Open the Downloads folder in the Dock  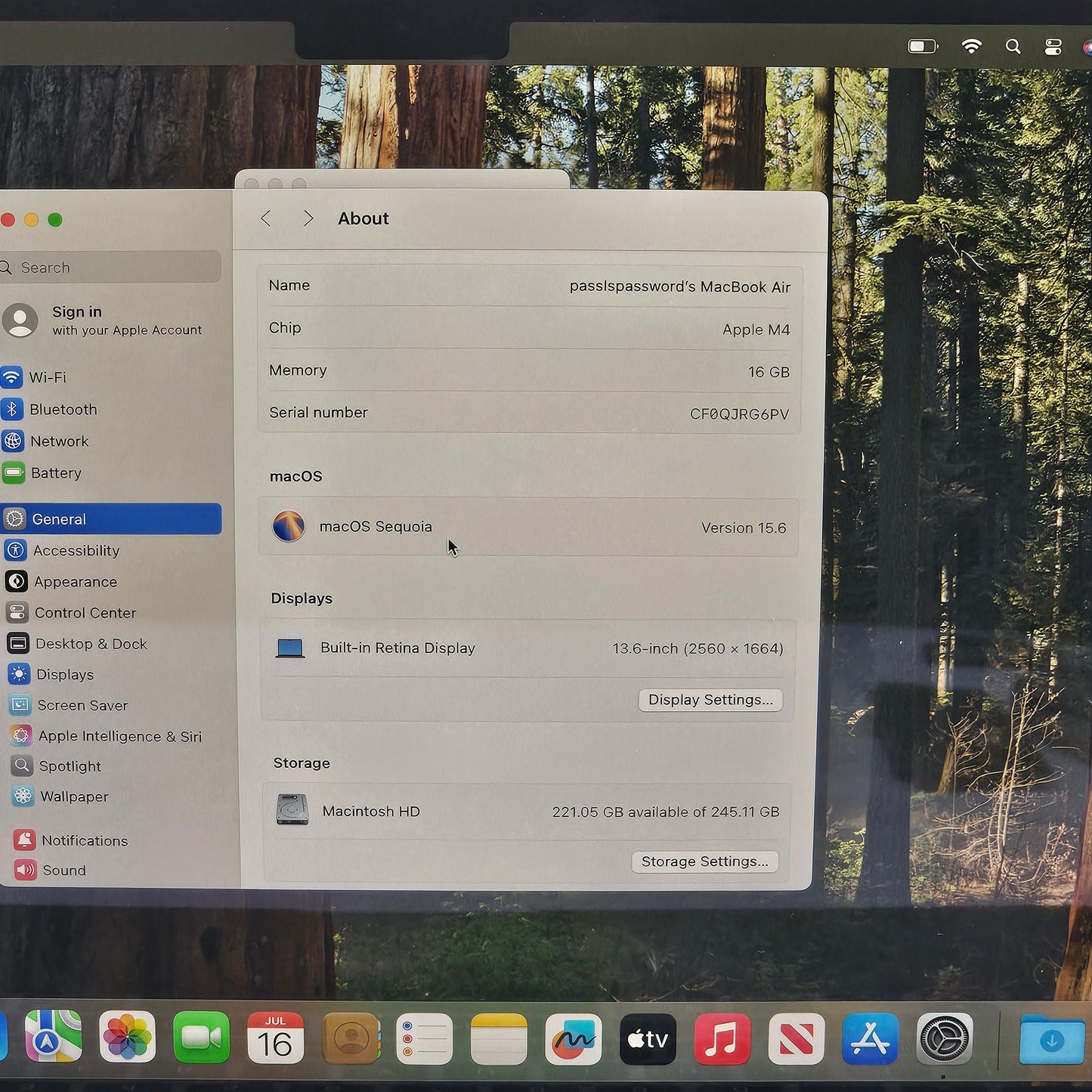tap(1052, 1040)
